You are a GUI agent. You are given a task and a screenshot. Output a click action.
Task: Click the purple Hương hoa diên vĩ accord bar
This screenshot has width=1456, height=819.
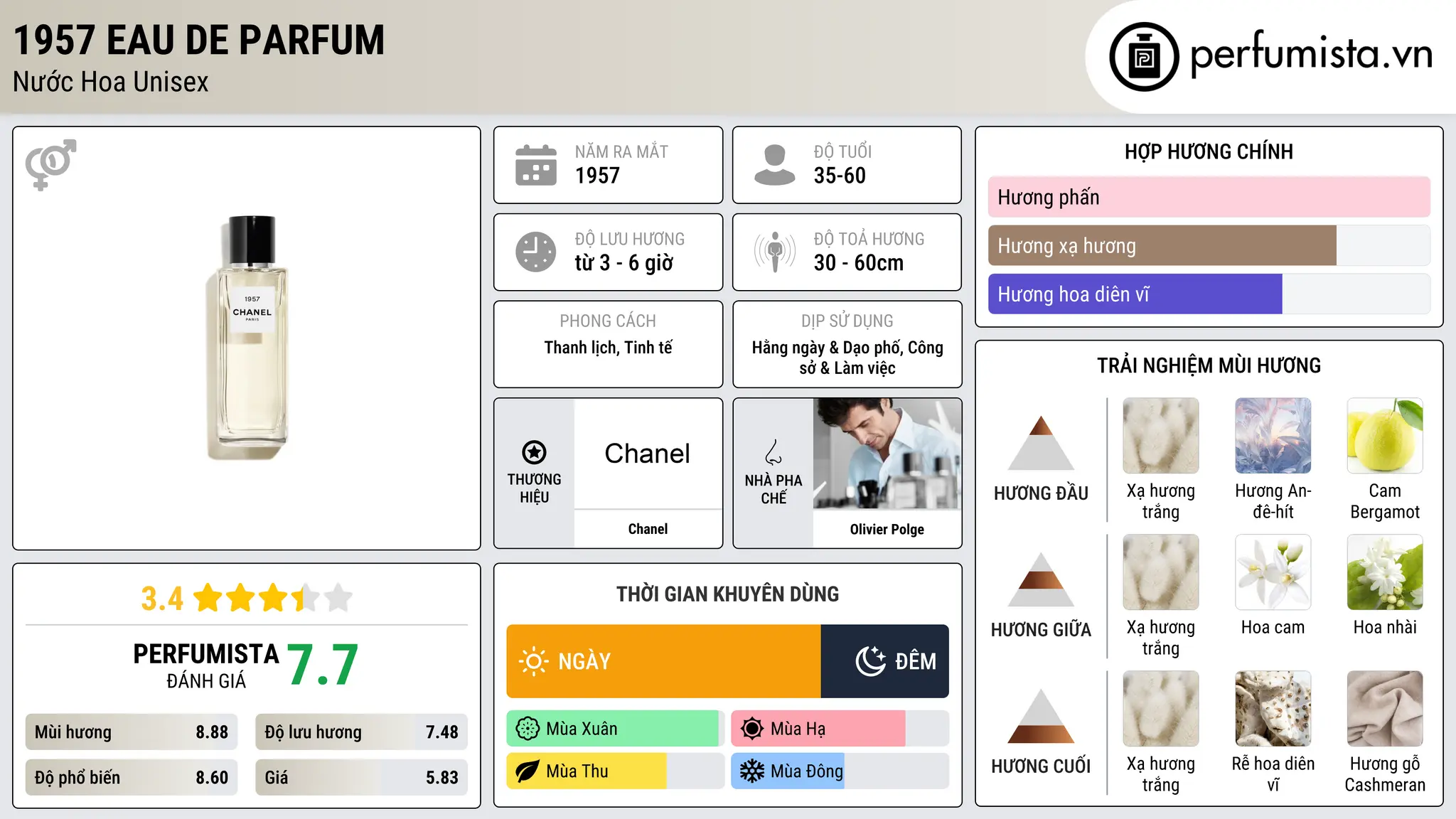click(x=1135, y=294)
